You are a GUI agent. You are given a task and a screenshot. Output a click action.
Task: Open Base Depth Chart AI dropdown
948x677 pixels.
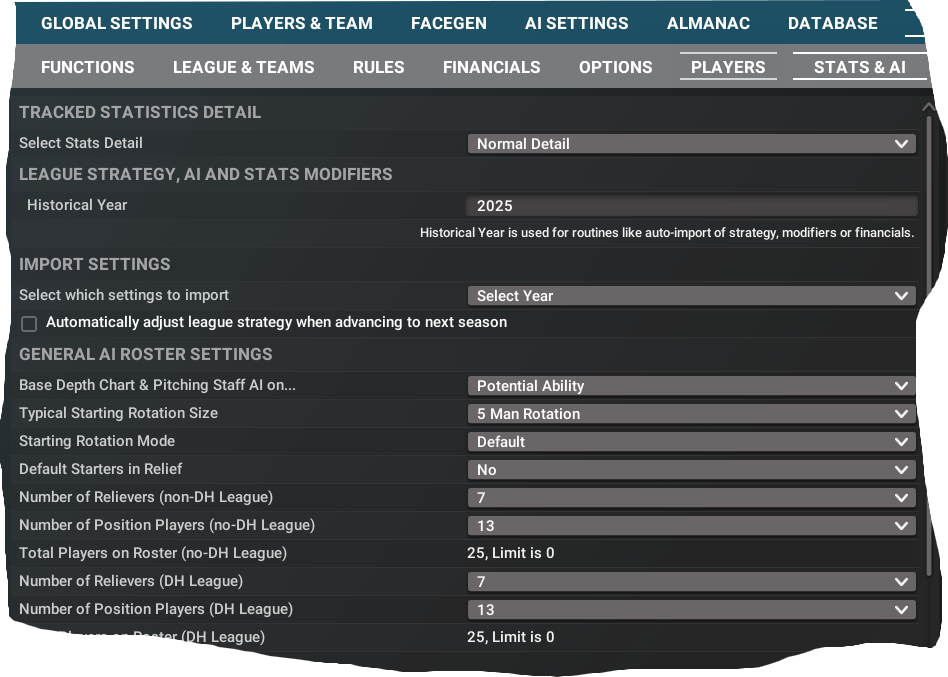[691, 386]
